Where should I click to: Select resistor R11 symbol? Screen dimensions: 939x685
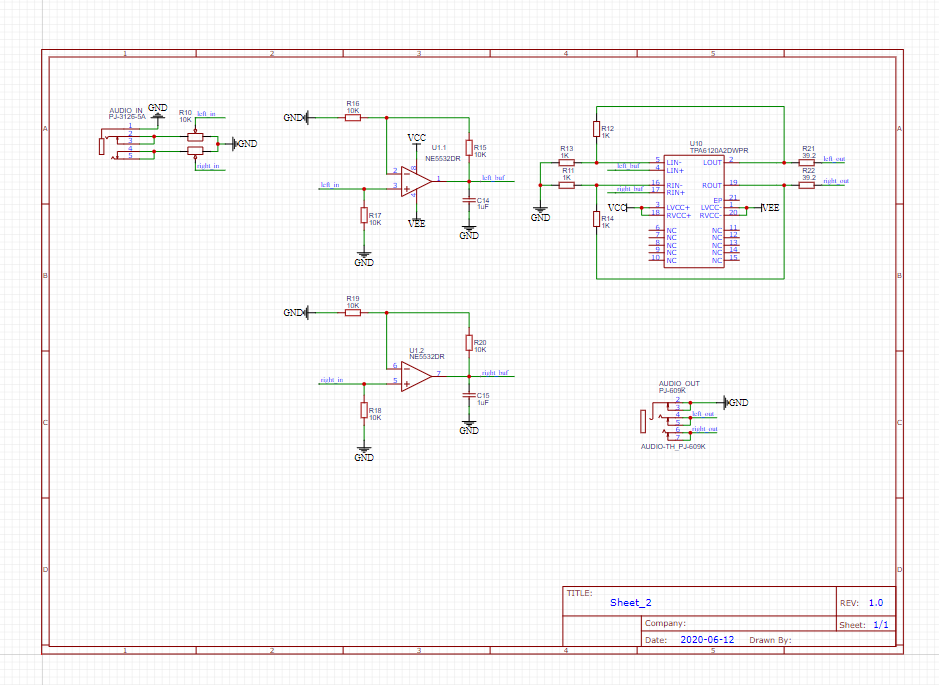click(567, 185)
